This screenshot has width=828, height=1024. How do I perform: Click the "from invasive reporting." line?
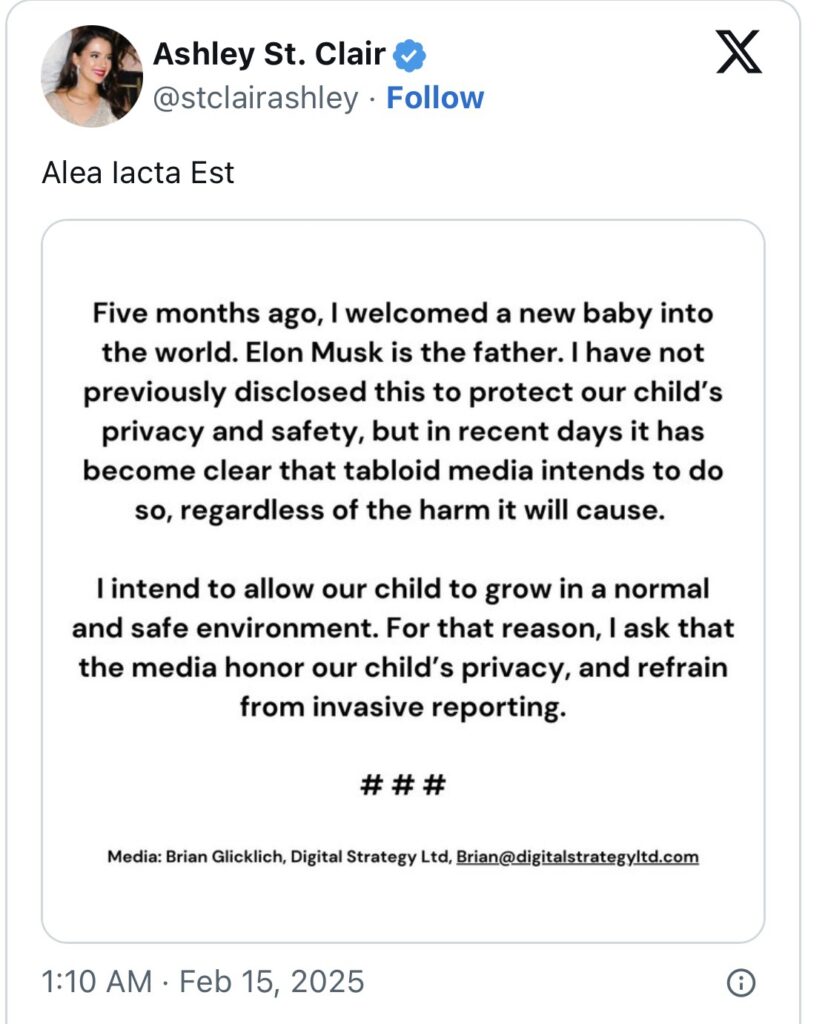[402, 707]
